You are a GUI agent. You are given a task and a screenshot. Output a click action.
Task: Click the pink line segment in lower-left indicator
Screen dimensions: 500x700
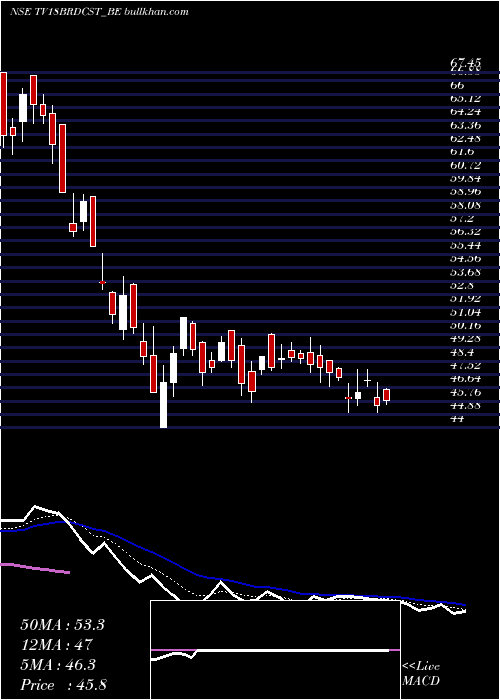pos(35,568)
